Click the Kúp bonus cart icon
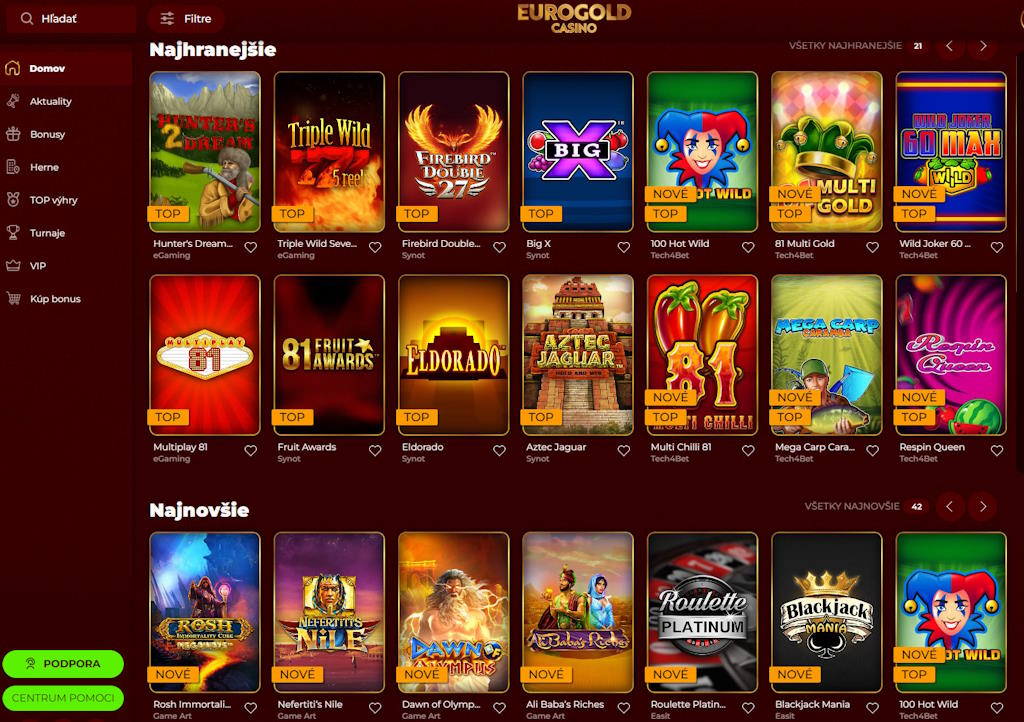1024x722 pixels. (x=13, y=298)
